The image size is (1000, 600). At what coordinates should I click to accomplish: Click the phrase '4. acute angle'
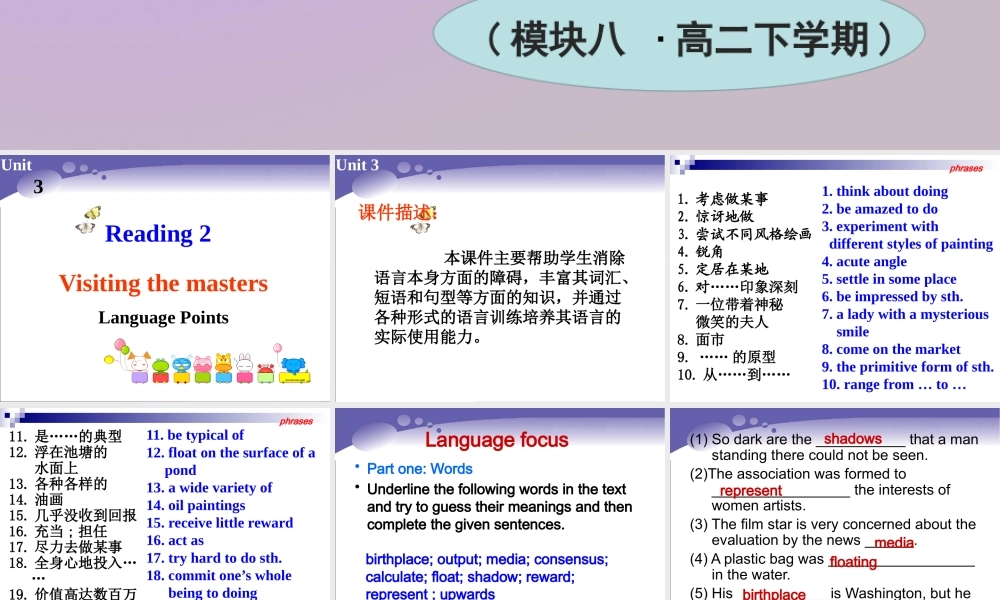click(864, 261)
